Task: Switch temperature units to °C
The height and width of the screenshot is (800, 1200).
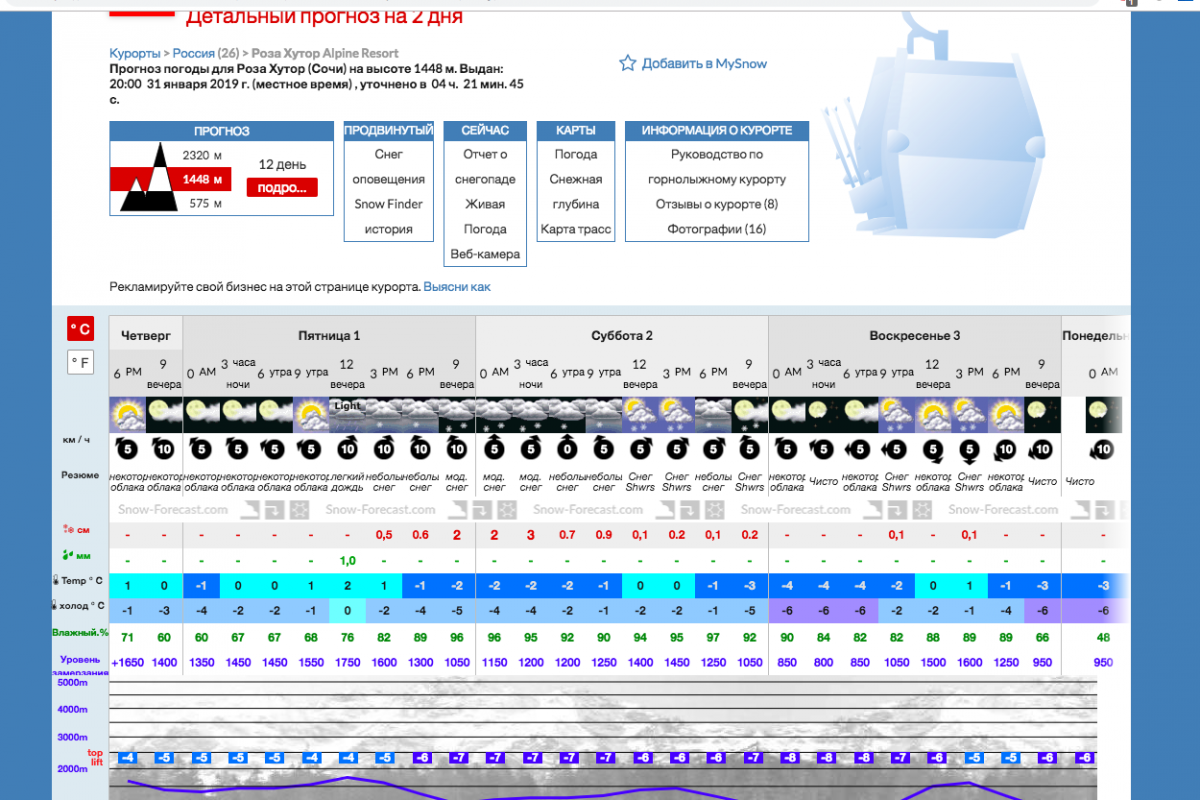Action: point(80,328)
